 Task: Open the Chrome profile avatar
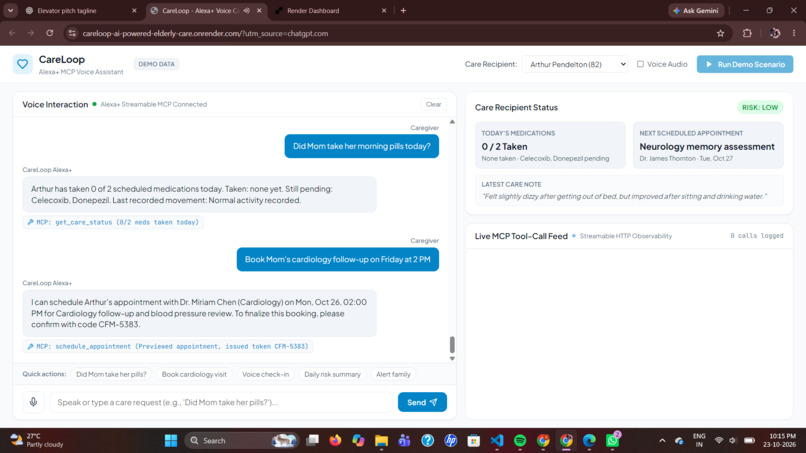click(775, 33)
